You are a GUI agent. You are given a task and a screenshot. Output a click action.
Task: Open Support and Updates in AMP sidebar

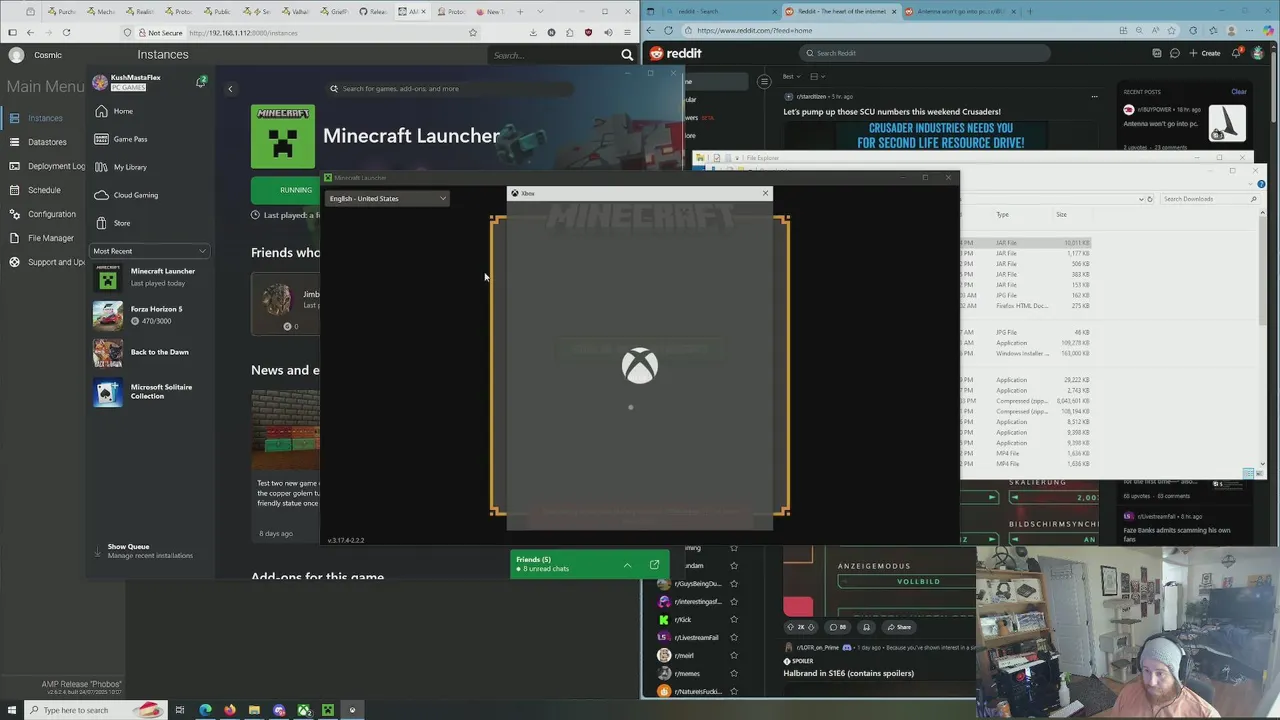tap(45, 262)
